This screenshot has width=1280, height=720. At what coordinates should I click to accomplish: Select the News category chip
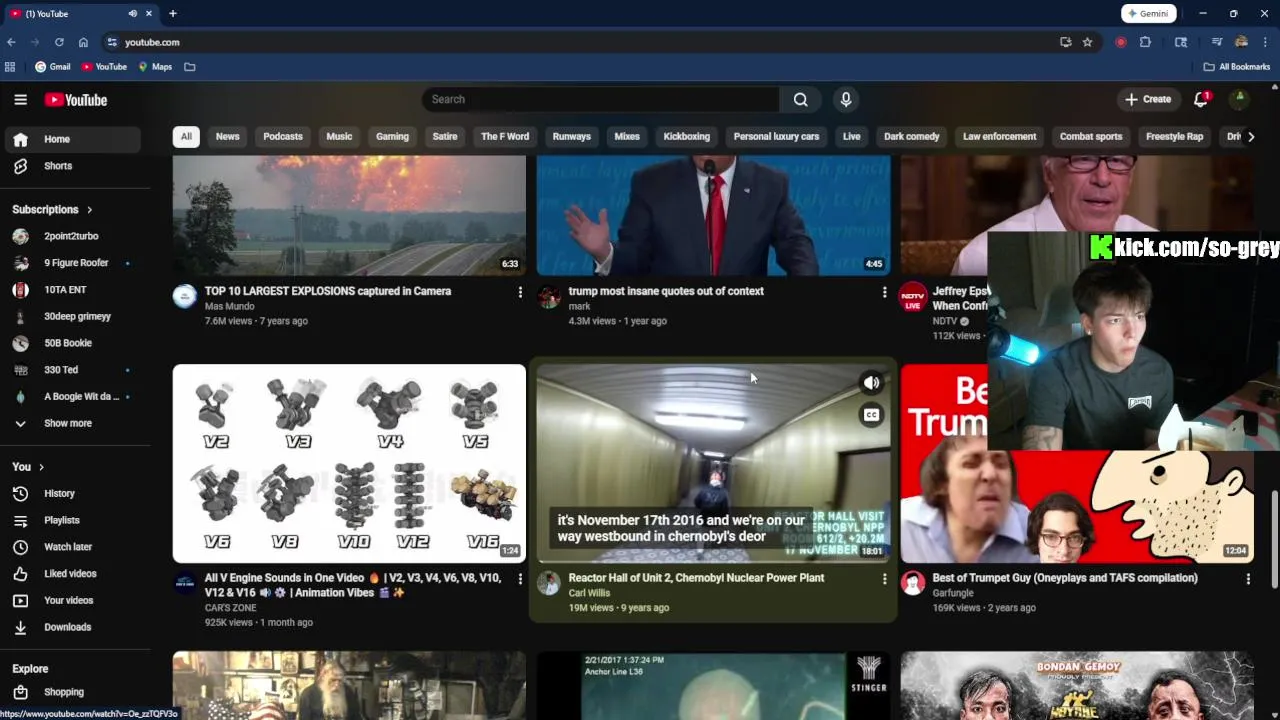coord(228,136)
